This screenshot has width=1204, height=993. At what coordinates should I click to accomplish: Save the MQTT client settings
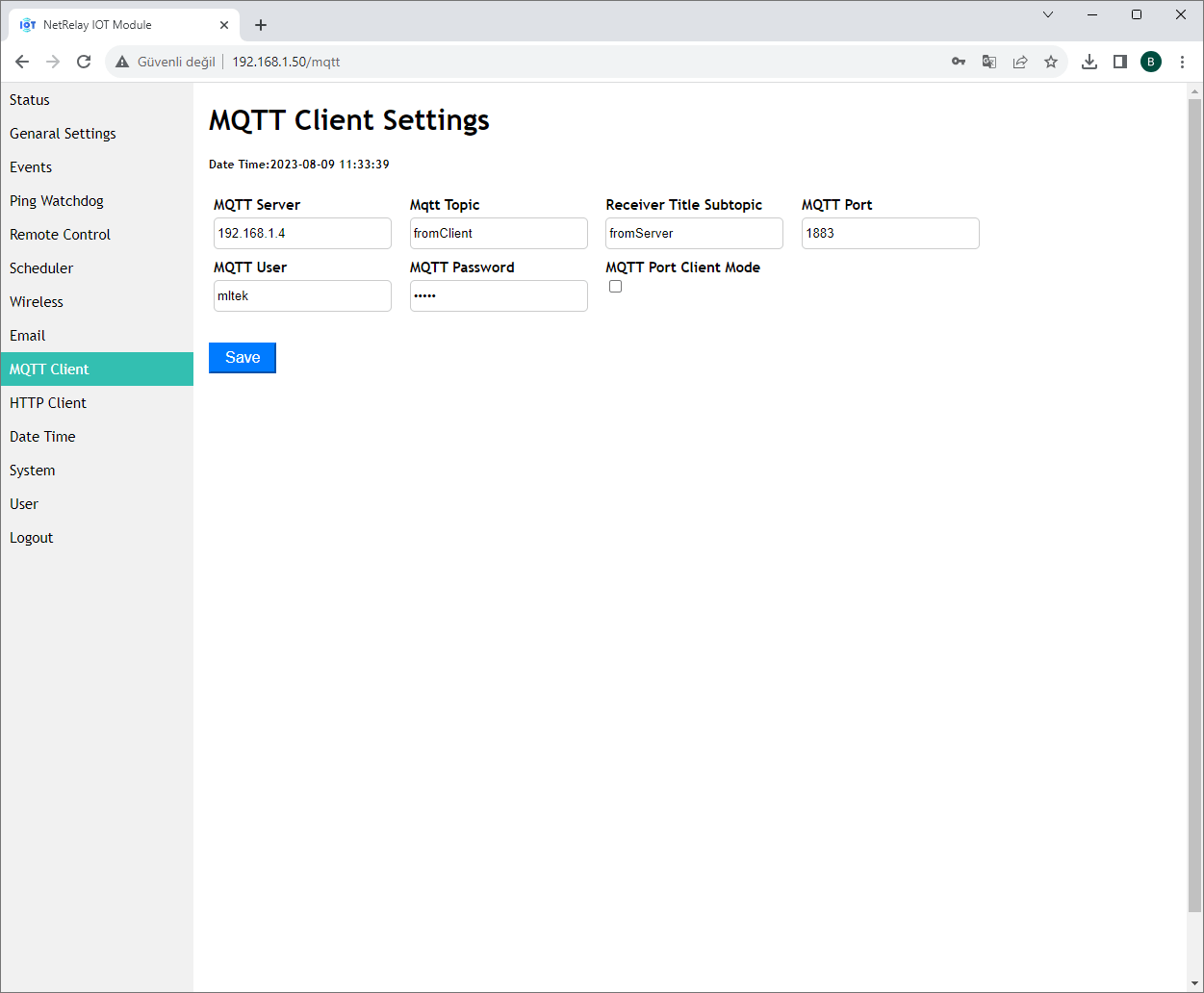(242, 357)
